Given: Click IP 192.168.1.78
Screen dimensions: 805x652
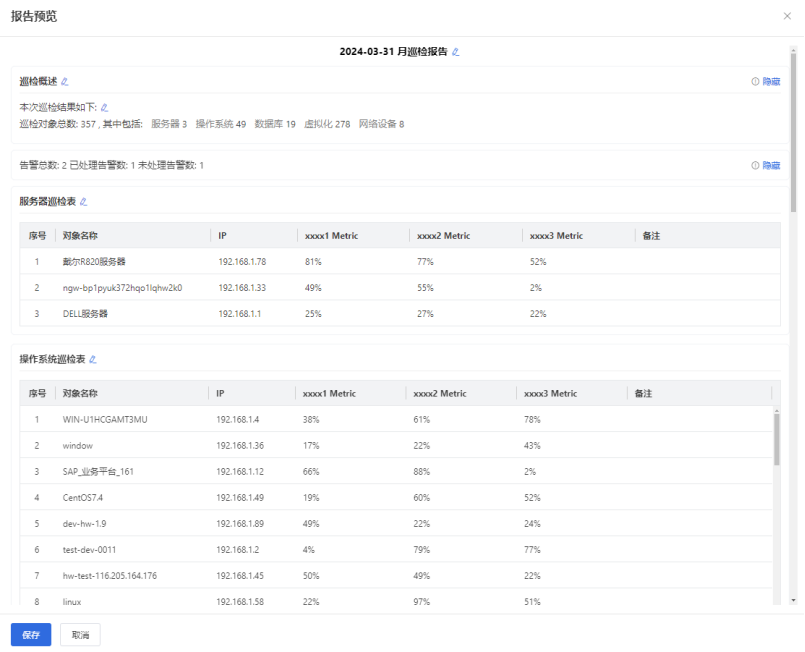Looking at the screenshot, I should (x=242, y=262).
